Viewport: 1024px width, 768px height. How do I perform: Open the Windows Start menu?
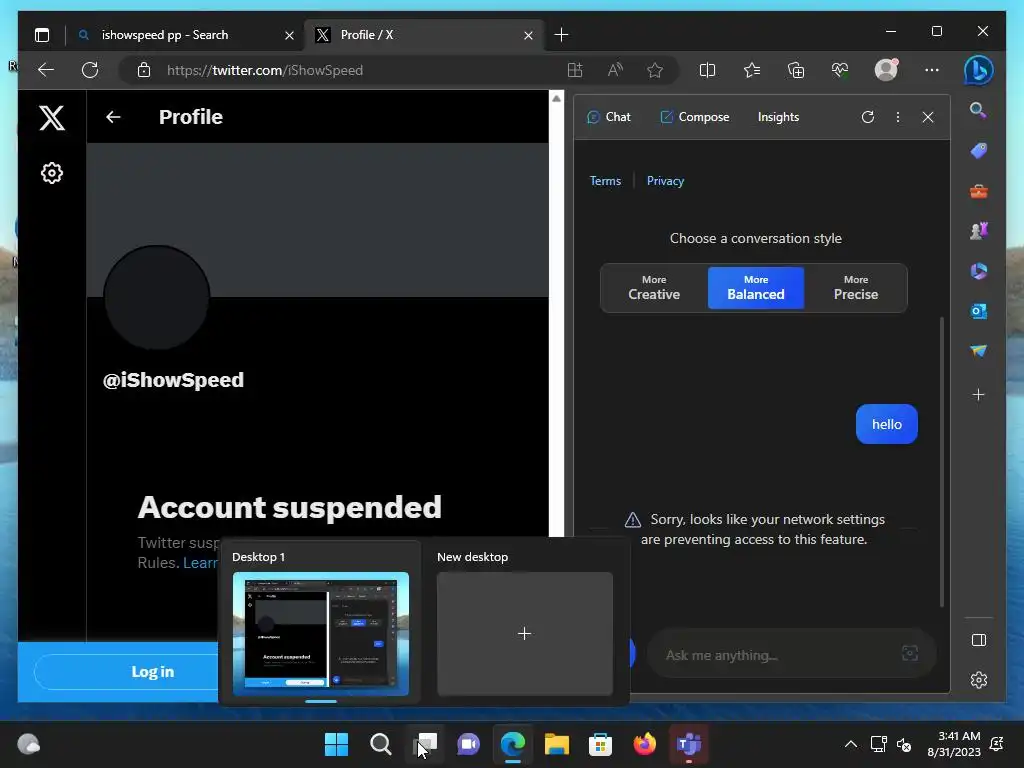pos(337,744)
